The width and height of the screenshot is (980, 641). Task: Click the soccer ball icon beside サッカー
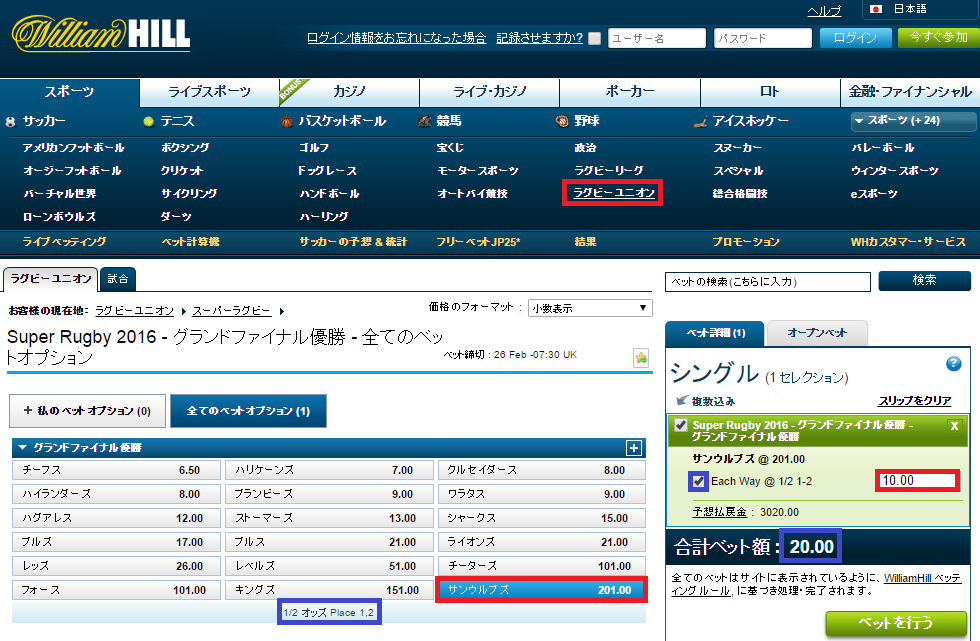(10, 122)
